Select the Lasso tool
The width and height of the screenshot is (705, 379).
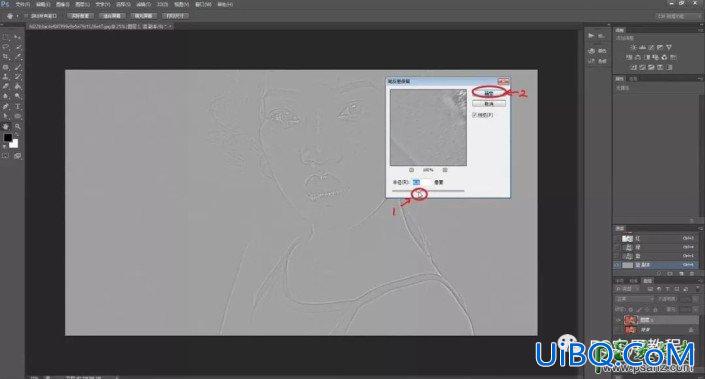6,46
